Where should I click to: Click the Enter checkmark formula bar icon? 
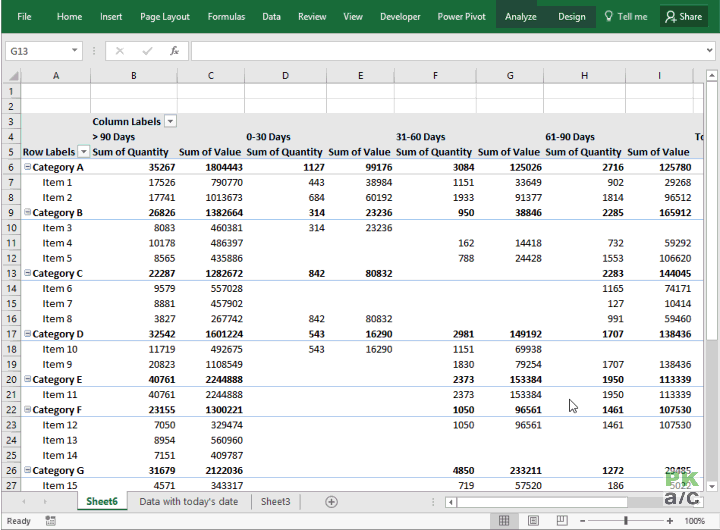(147, 51)
